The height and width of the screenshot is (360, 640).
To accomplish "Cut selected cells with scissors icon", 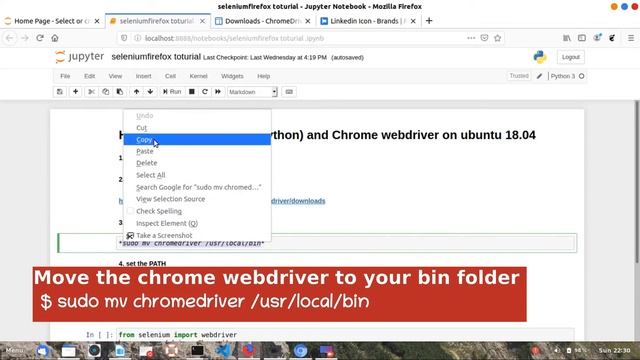I will point(91,92).
